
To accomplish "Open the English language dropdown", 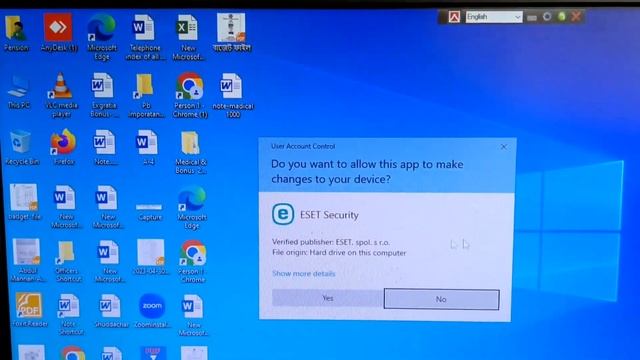I will click(494, 17).
